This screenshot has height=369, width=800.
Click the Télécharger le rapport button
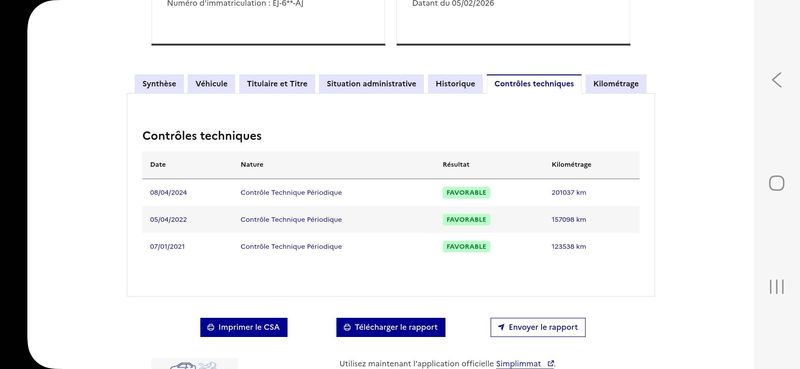pyautogui.click(x=391, y=328)
